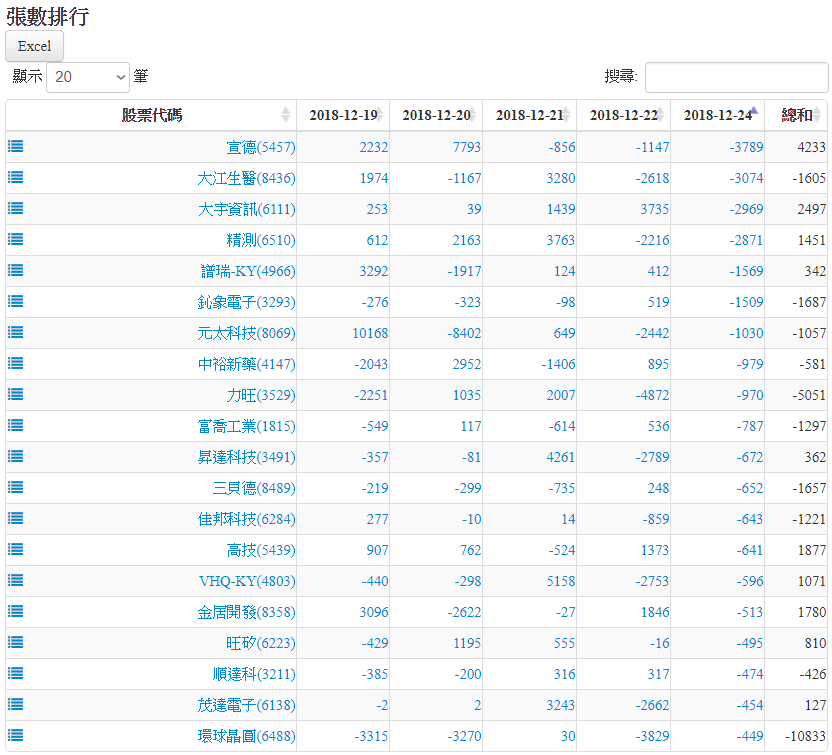Open the rows-per-page dropdown showing 20

(88, 77)
